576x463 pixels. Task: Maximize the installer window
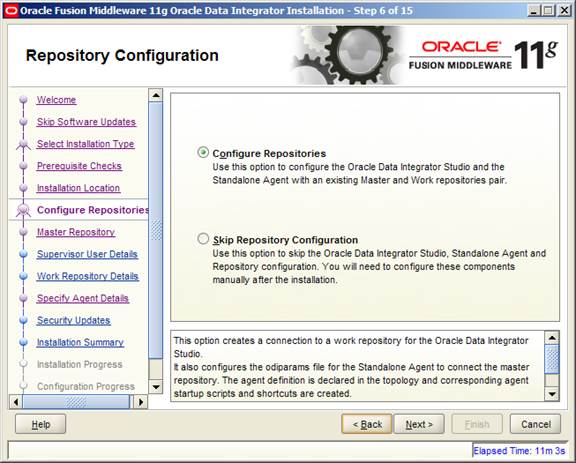pos(548,11)
